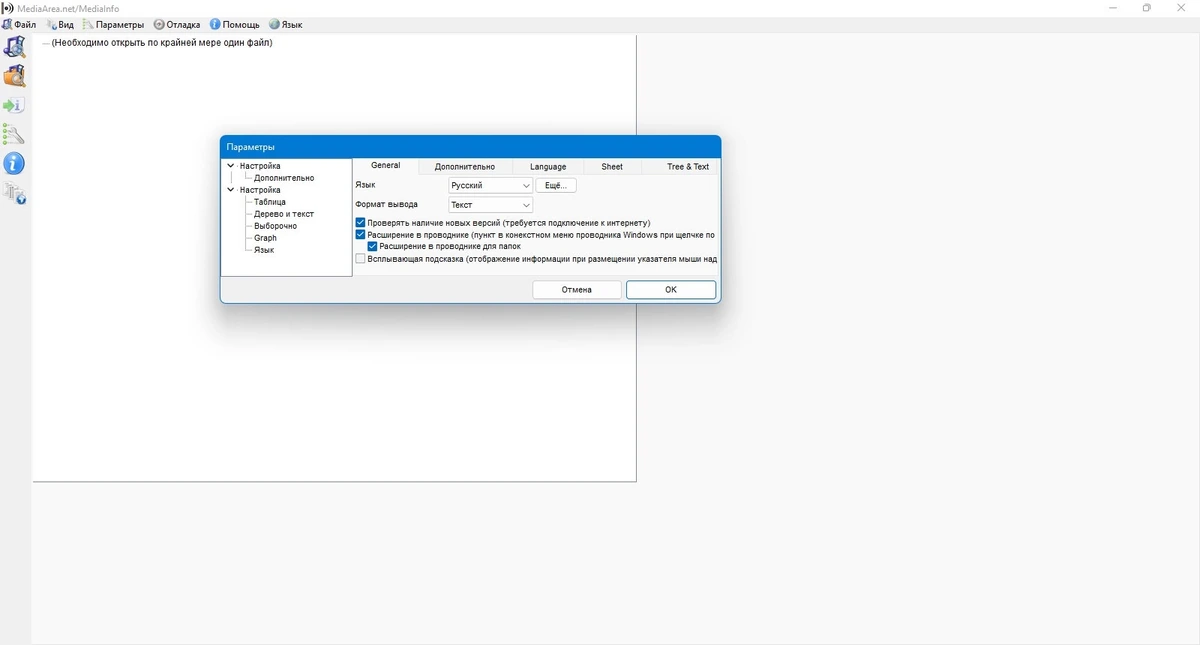Screen dimensions: 1200x645
Task: Click the bottom sidebar icon with small globe
Action: click(x=14, y=193)
